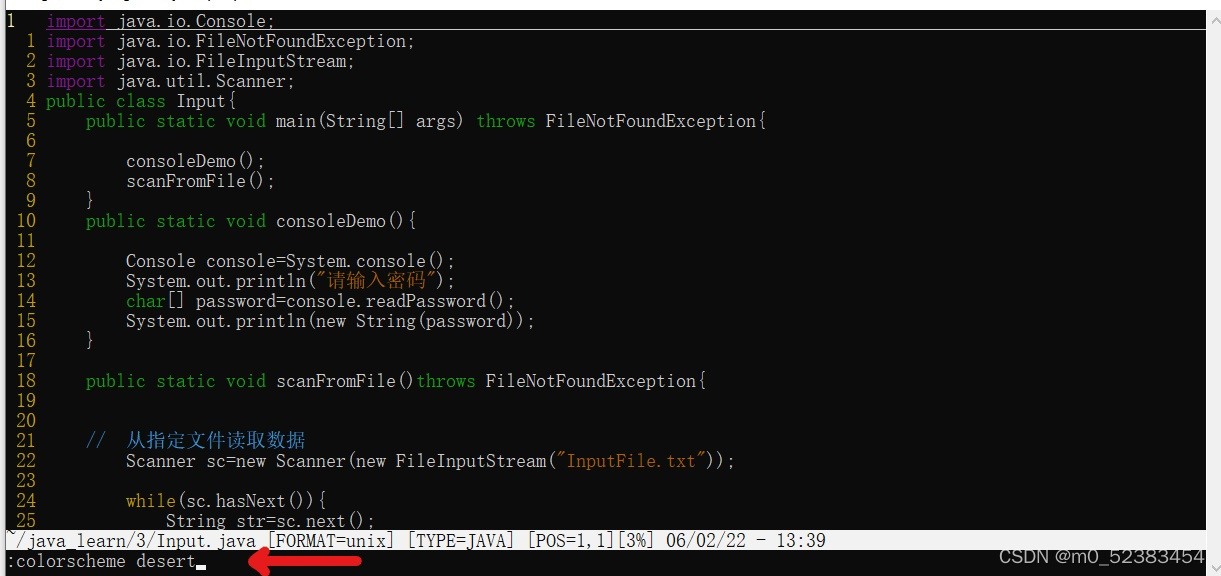Viewport: 1221px width, 576px height.
Task: Click the comment '从指定文件读取数据'
Action: (x=215, y=441)
